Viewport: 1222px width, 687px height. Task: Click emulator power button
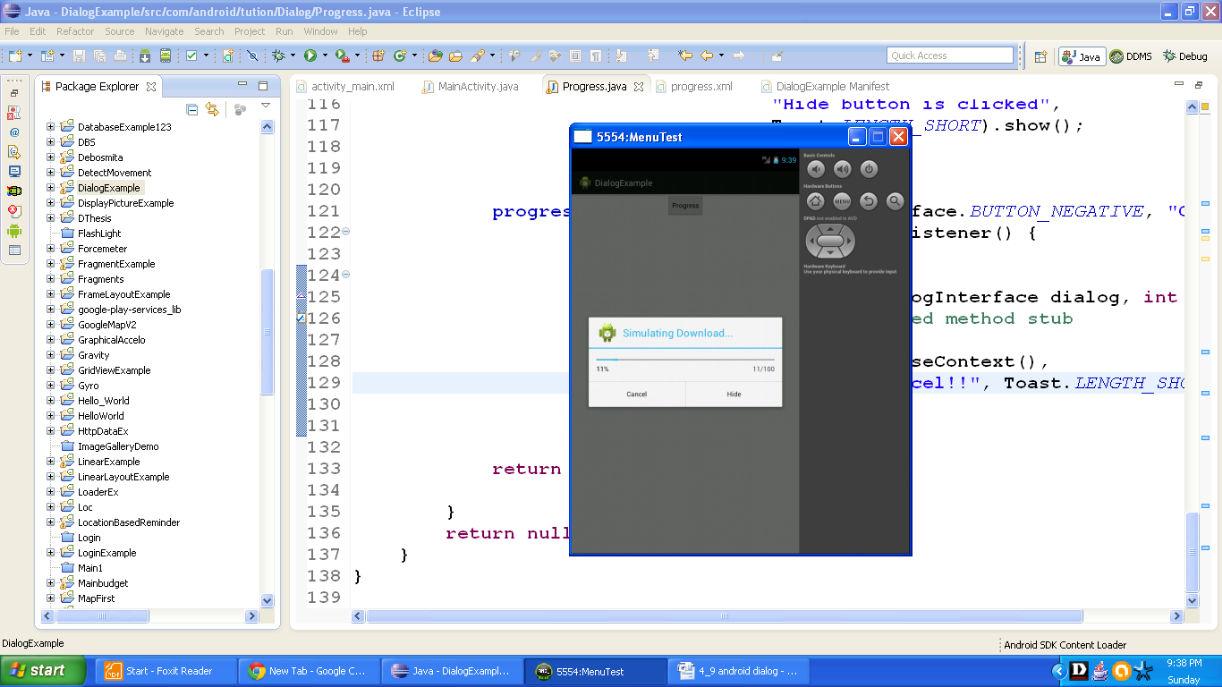click(869, 170)
